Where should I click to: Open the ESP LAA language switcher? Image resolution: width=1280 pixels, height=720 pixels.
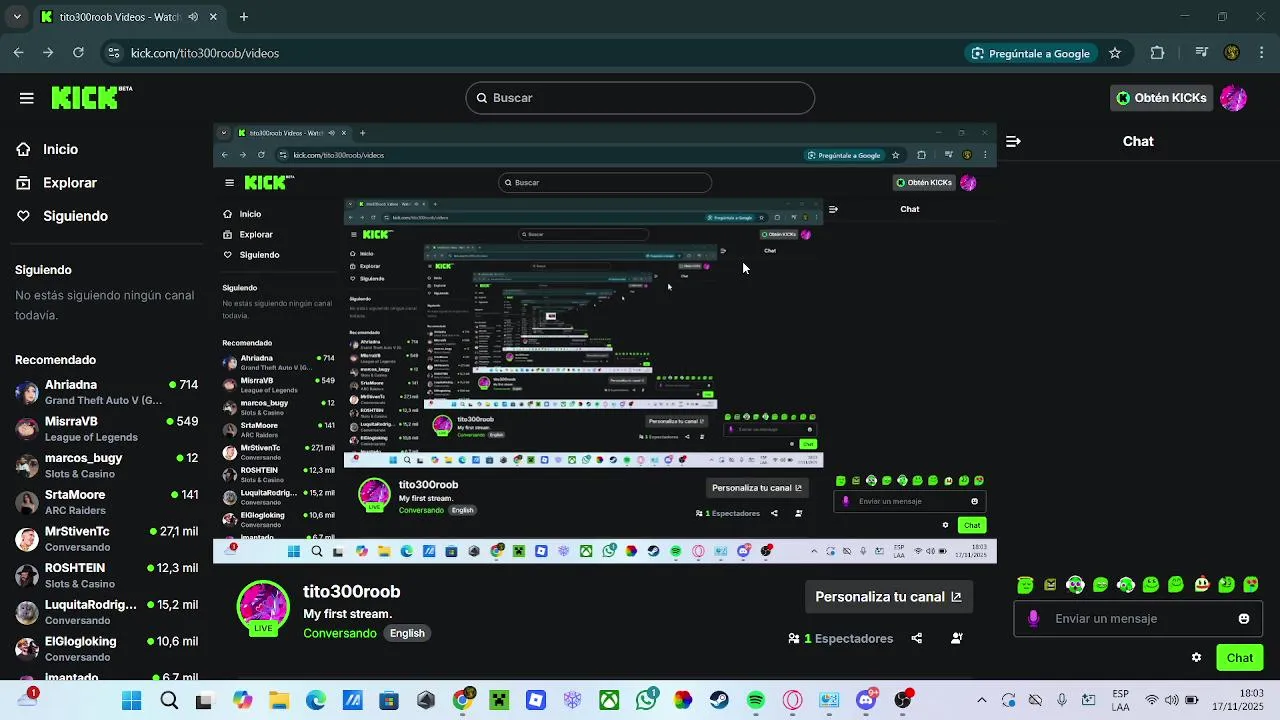[x=1121, y=700]
